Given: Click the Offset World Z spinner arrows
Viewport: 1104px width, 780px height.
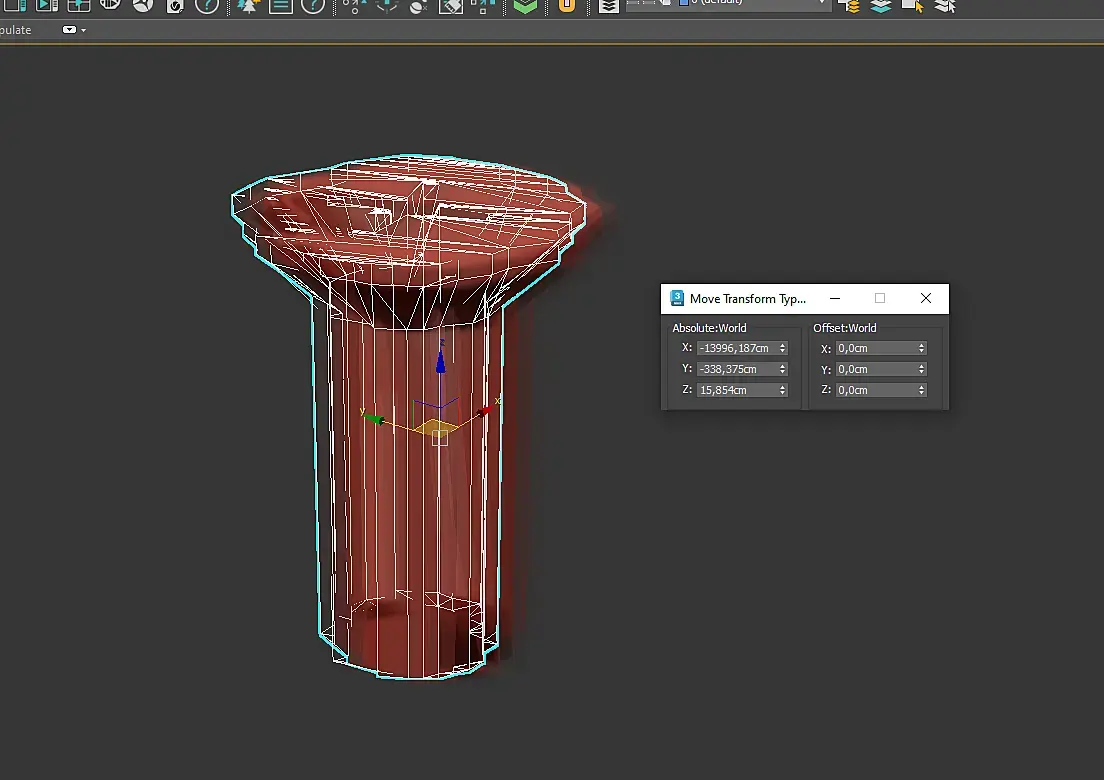Looking at the screenshot, I should click(921, 390).
